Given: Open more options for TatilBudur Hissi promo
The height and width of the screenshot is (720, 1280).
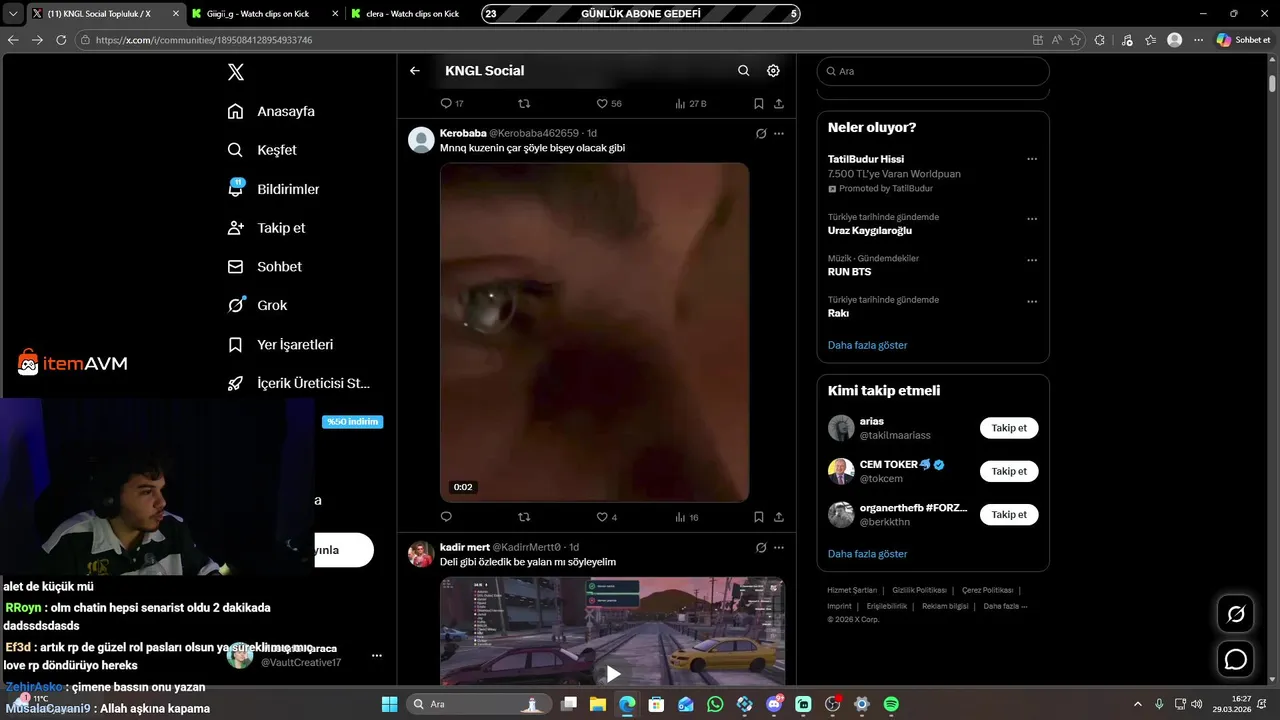Looking at the screenshot, I should pyautogui.click(x=1032, y=159).
